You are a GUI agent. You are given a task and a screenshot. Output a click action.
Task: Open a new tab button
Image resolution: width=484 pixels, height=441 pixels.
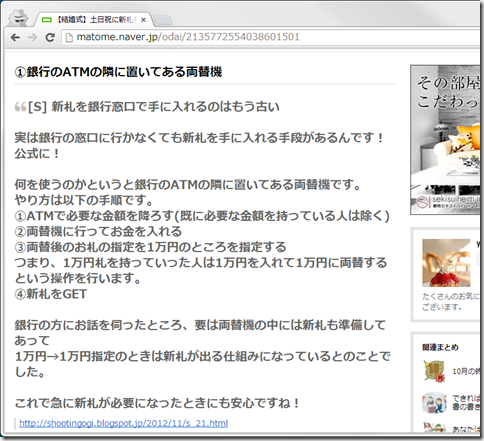(x=163, y=20)
